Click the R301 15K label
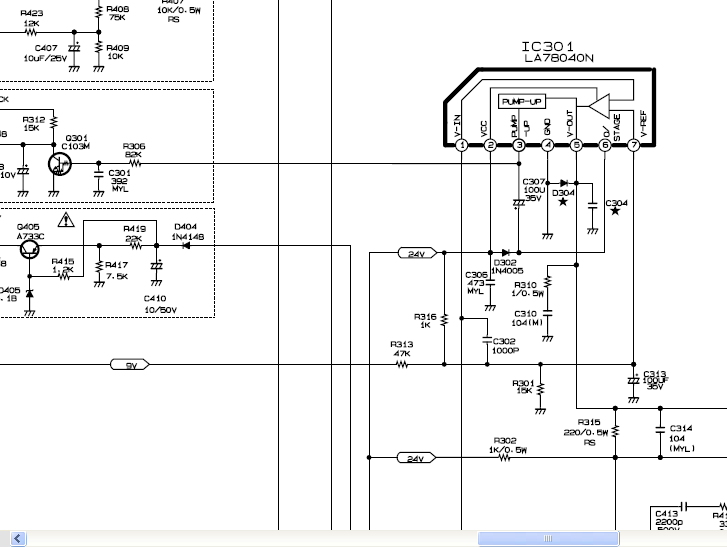This screenshot has height=547, width=727. (523, 387)
